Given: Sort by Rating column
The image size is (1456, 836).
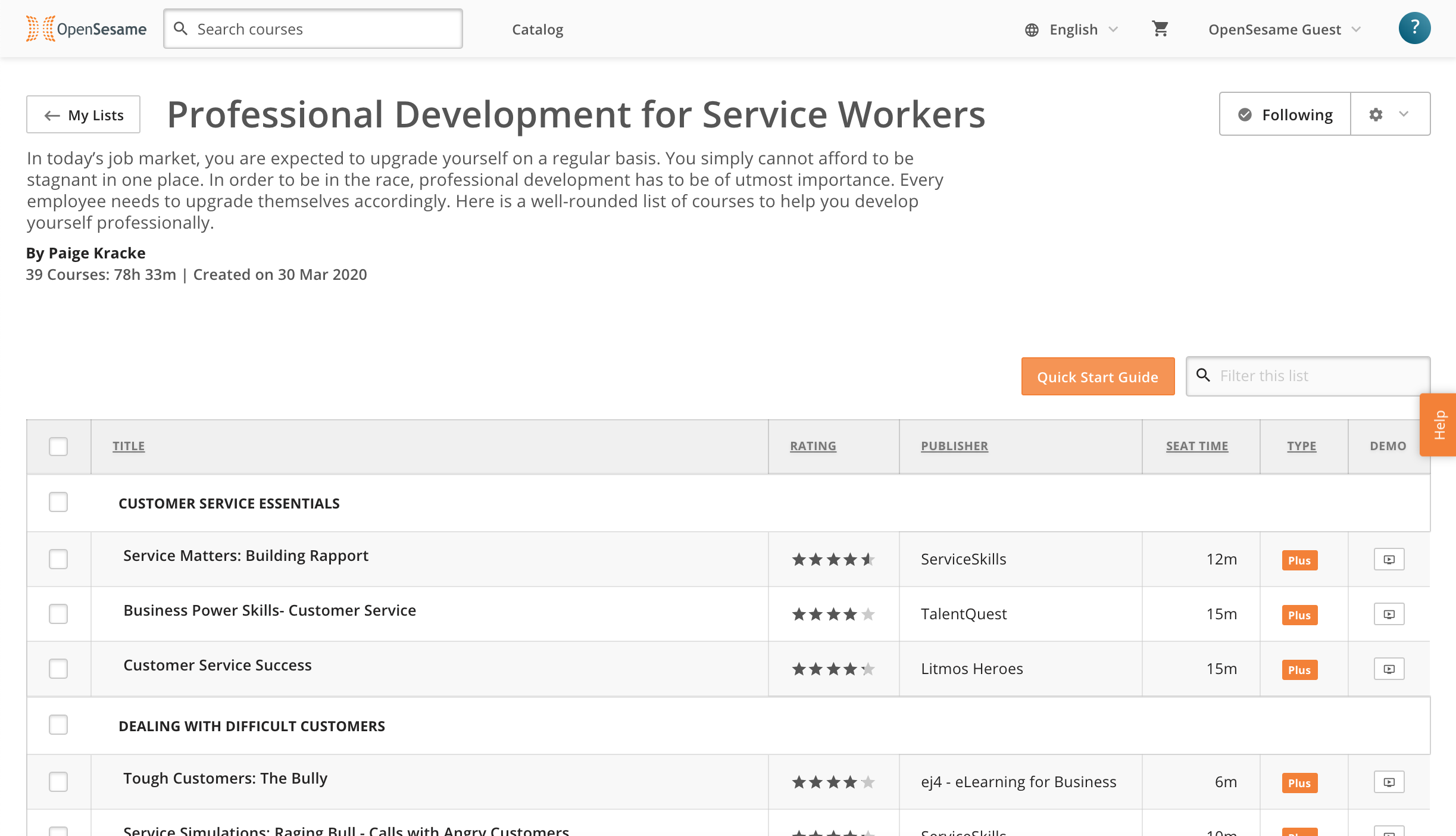Looking at the screenshot, I should [813, 446].
